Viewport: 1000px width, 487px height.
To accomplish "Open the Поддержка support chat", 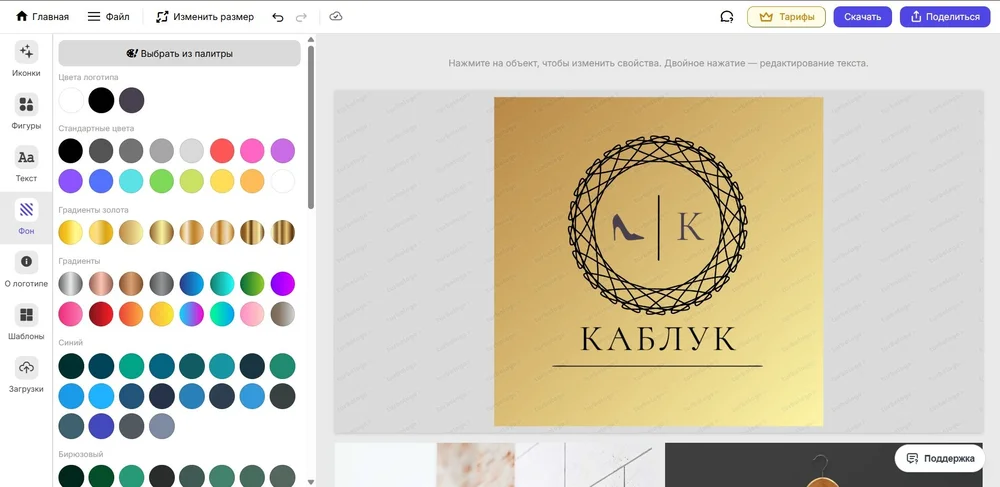I will (940, 458).
